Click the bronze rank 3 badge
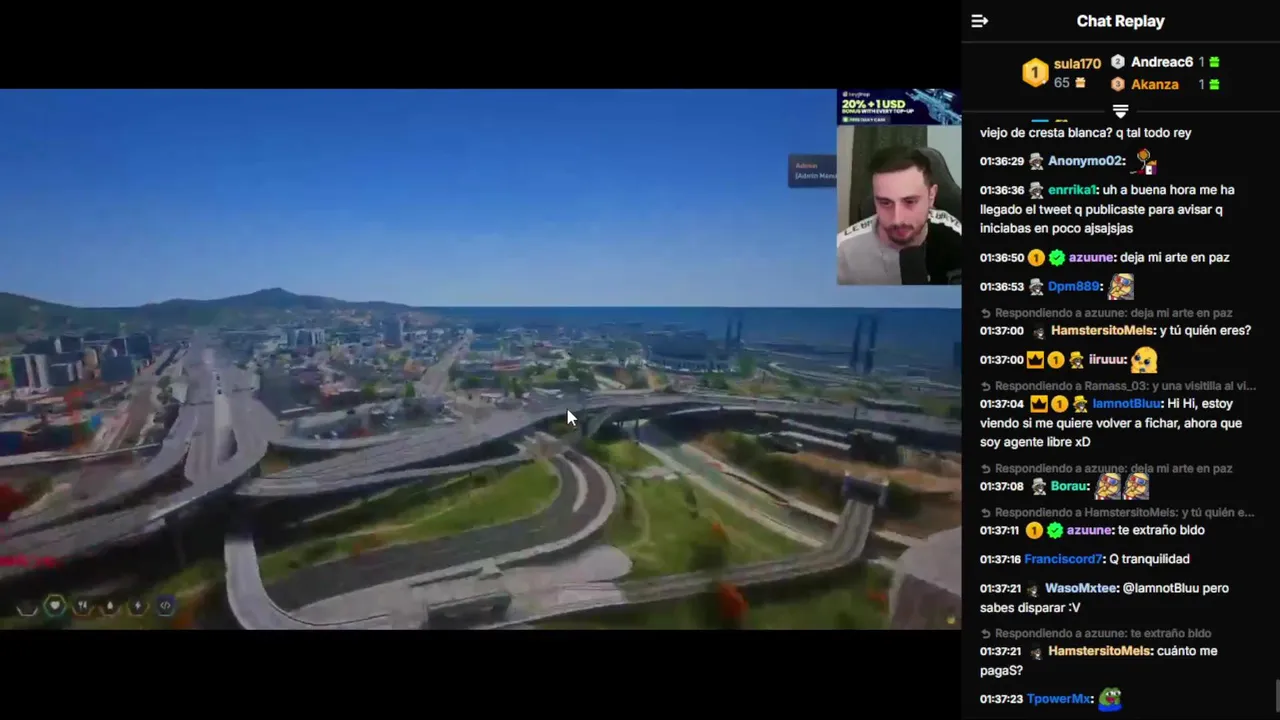 [x=1118, y=84]
